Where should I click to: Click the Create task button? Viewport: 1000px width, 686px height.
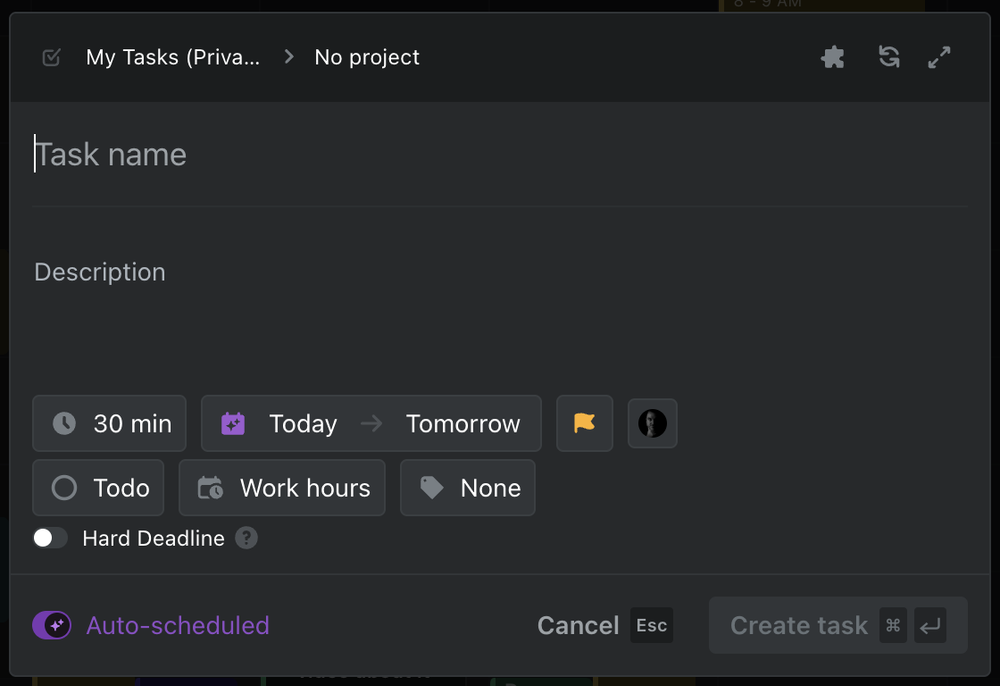[x=838, y=625]
